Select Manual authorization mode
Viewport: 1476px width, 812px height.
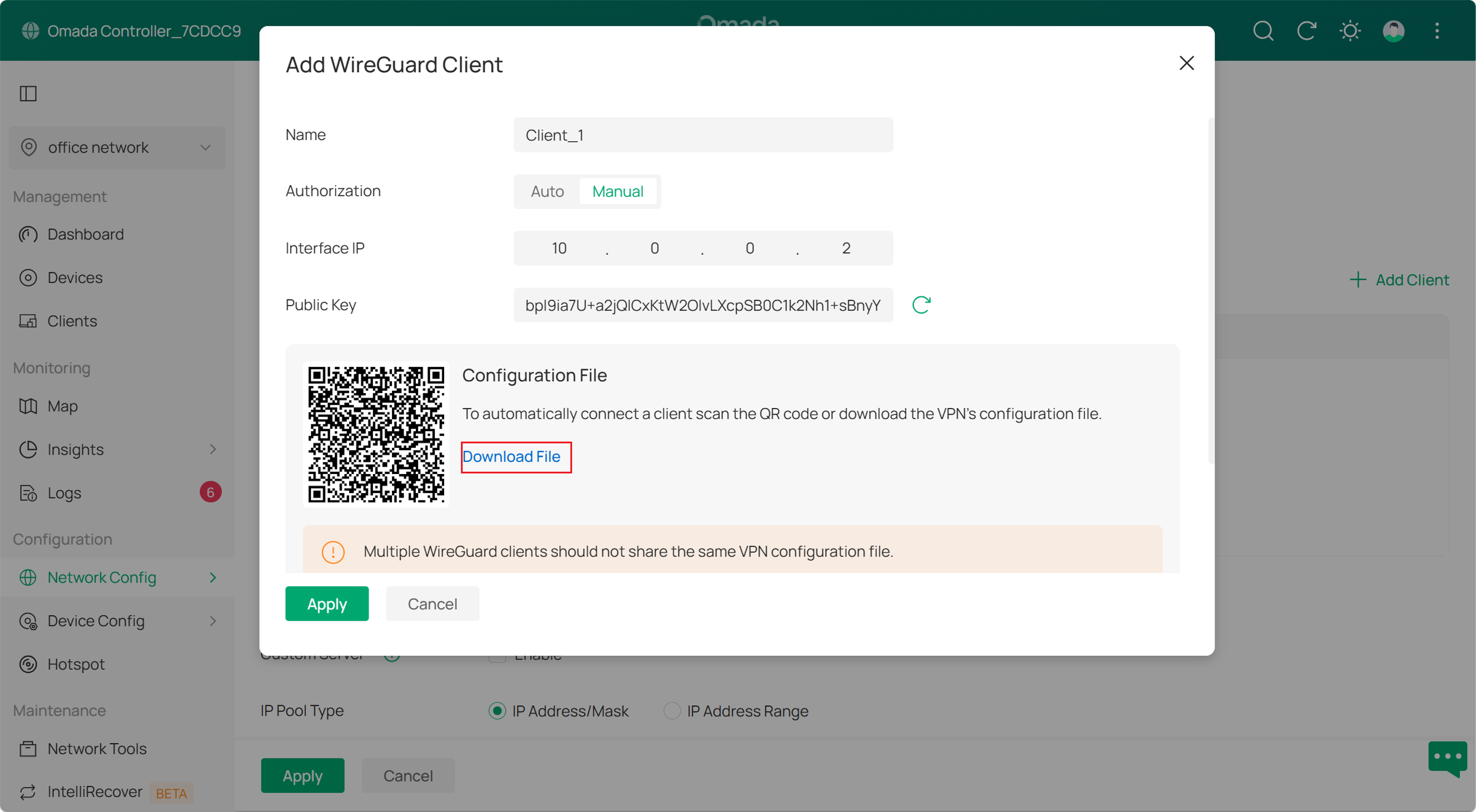618,191
